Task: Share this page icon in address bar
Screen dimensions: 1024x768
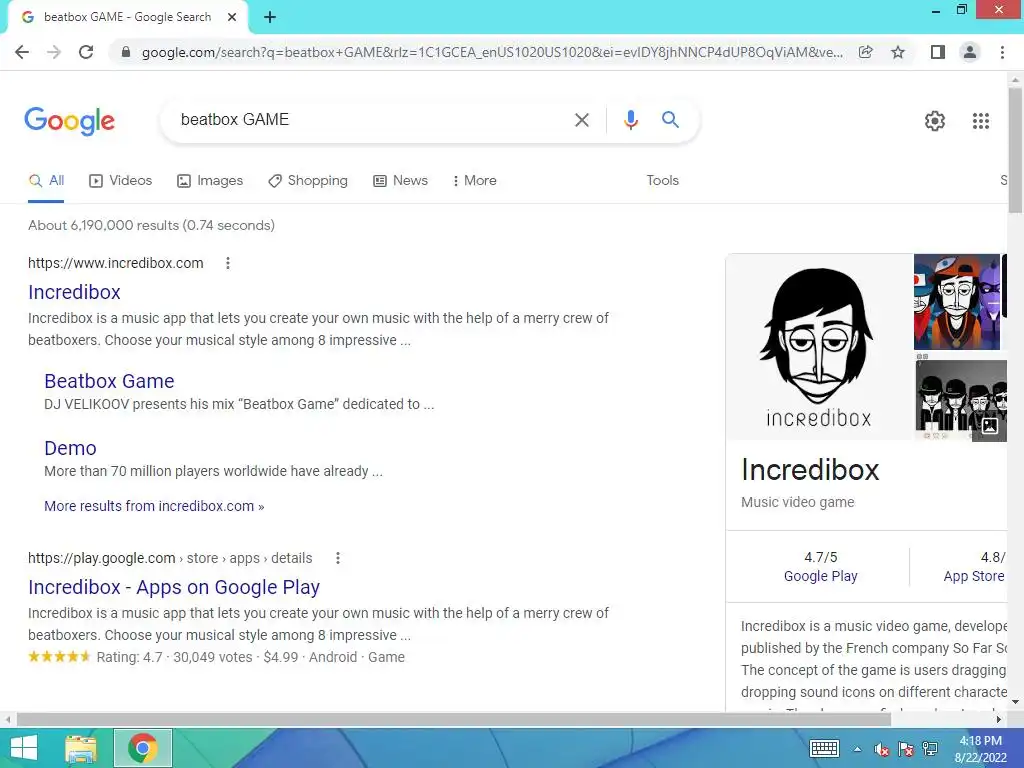Action: click(866, 52)
